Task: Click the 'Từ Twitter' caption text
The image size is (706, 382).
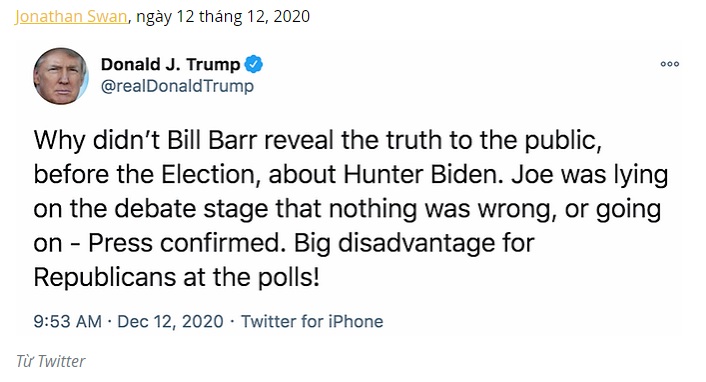Action: [x=50, y=361]
